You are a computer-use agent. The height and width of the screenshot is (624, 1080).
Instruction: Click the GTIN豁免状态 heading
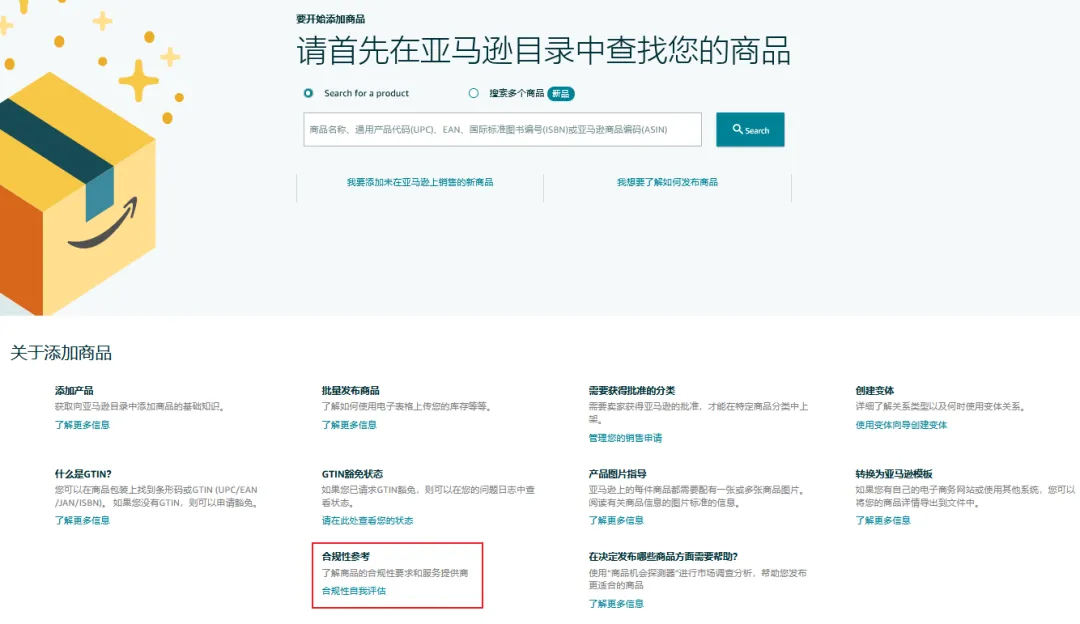click(352, 474)
